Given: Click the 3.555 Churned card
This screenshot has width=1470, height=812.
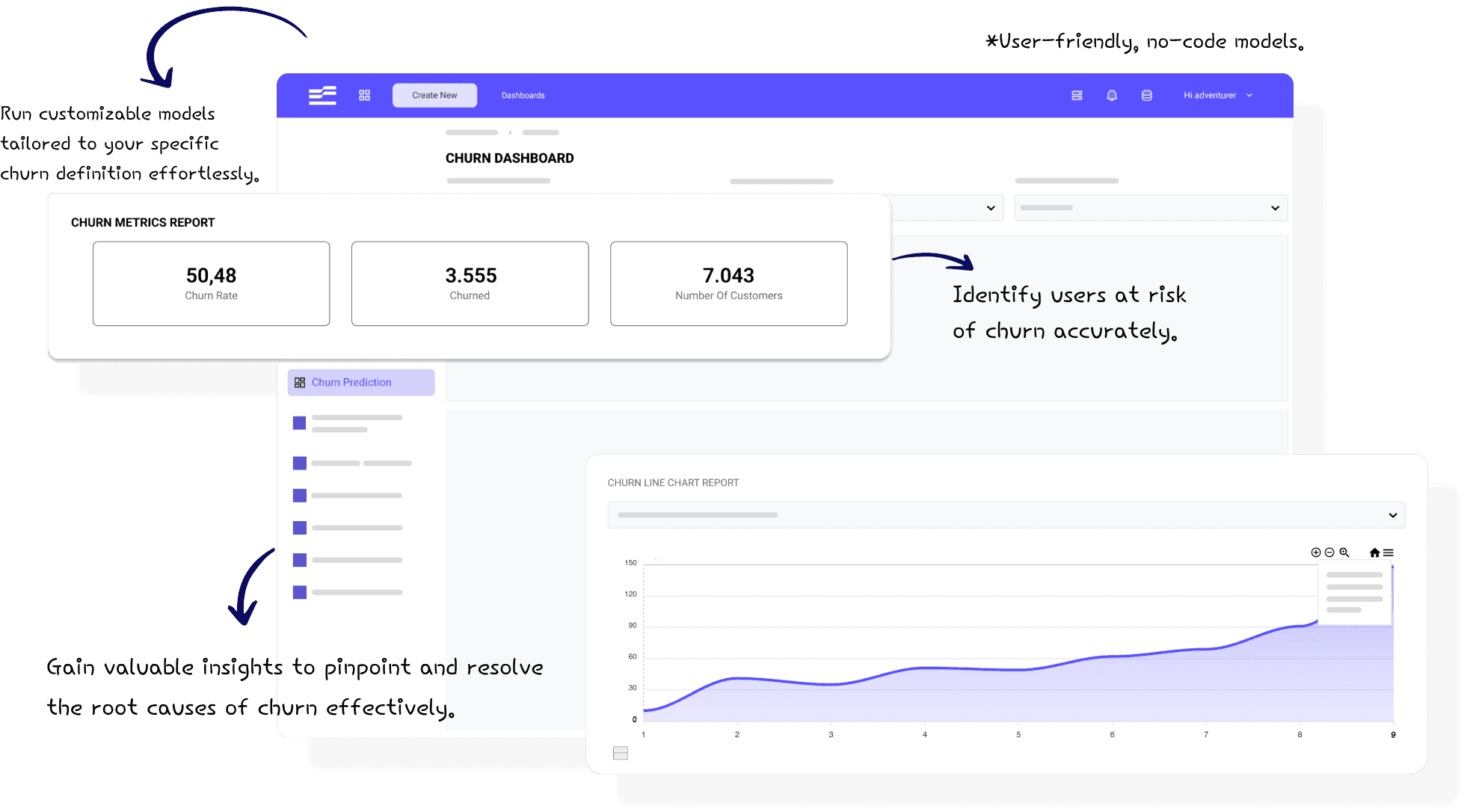Looking at the screenshot, I should pyautogui.click(x=470, y=283).
